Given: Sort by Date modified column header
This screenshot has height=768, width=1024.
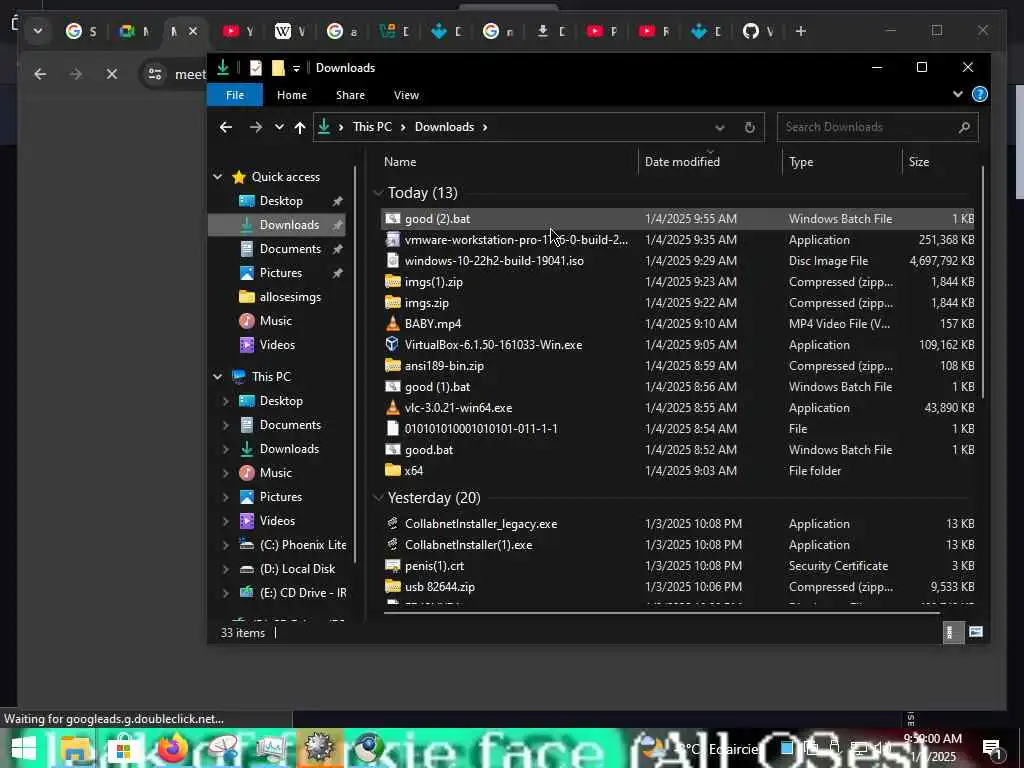Looking at the screenshot, I should coord(682,162).
